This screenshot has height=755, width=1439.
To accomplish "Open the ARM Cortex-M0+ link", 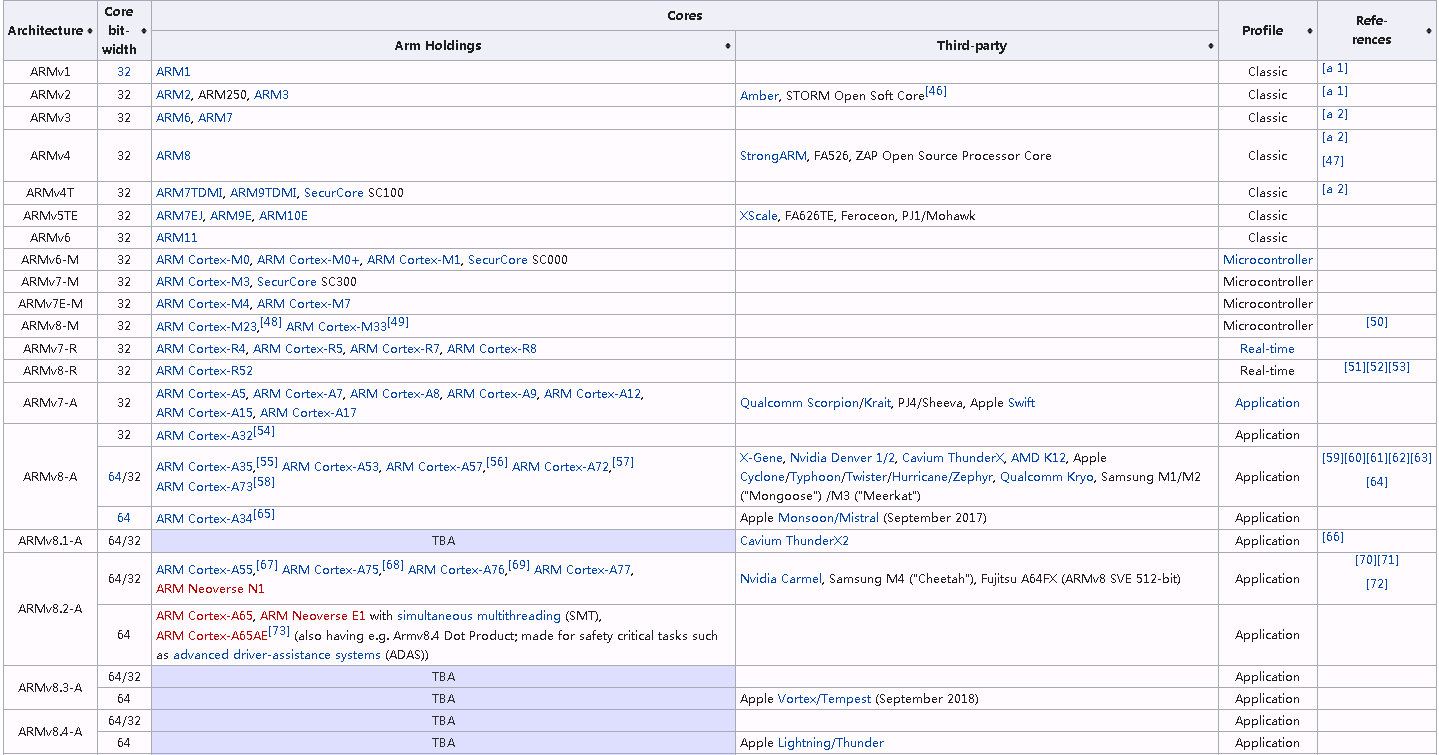I will point(308,260).
